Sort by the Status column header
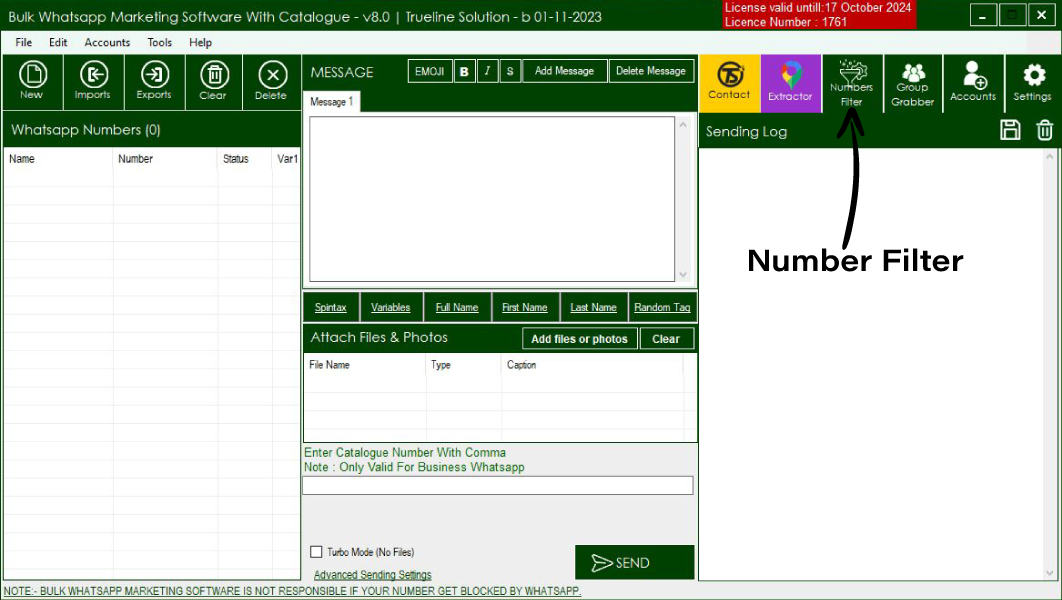Screen dimensions: 1062x600 [x=245, y=158]
